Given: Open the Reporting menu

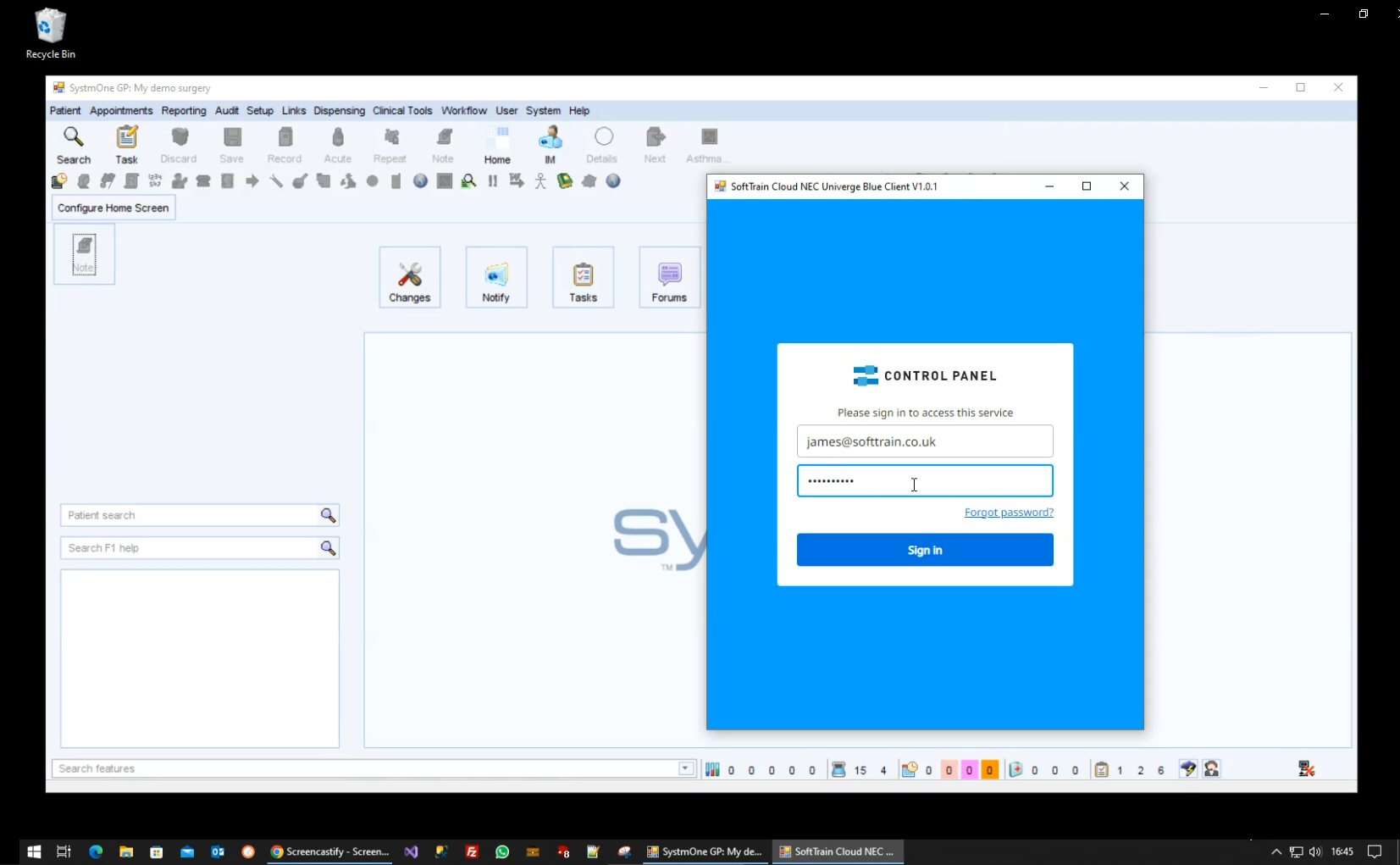Looking at the screenshot, I should (184, 111).
